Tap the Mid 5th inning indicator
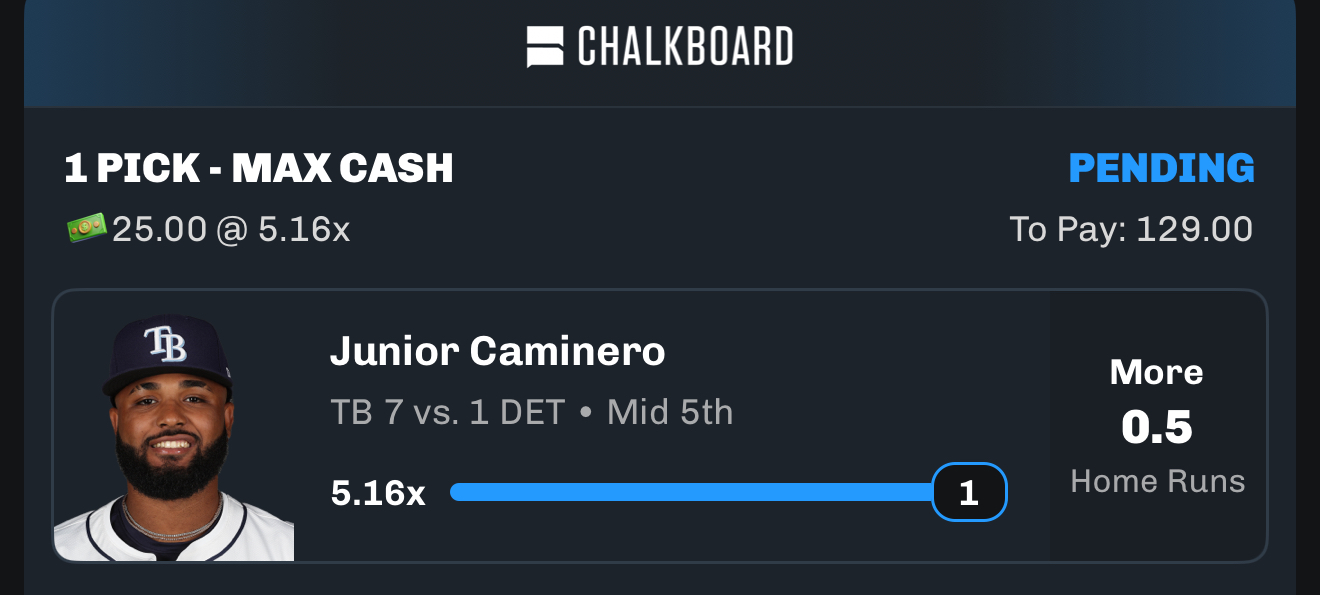1320x595 pixels. pyautogui.click(x=670, y=412)
